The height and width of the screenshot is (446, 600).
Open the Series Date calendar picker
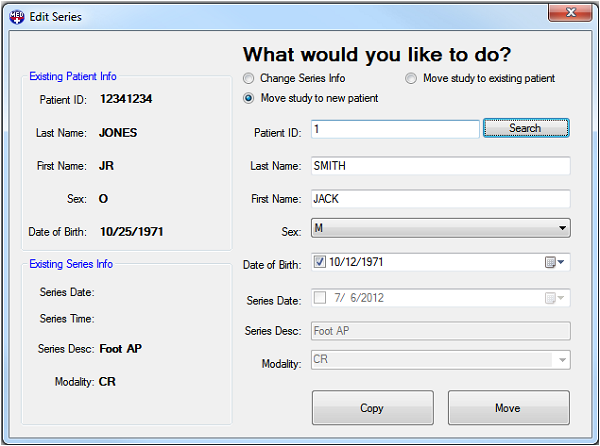pyautogui.click(x=555, y=298)
